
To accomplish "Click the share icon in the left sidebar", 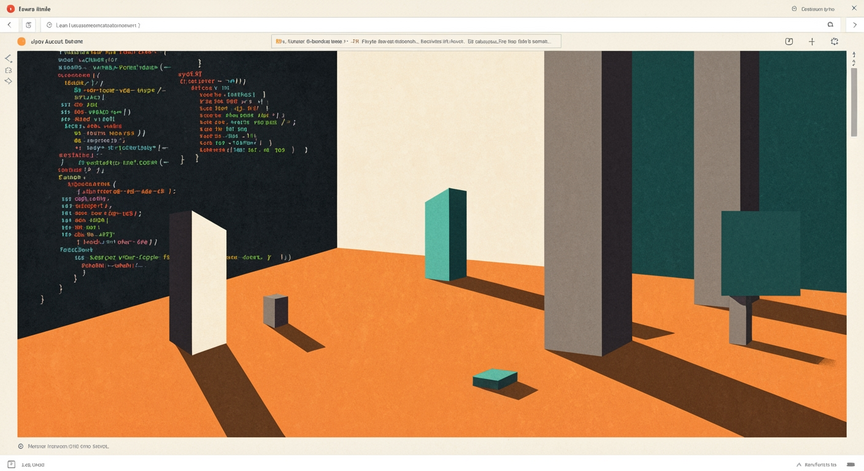I will click(x=8, y=58).
